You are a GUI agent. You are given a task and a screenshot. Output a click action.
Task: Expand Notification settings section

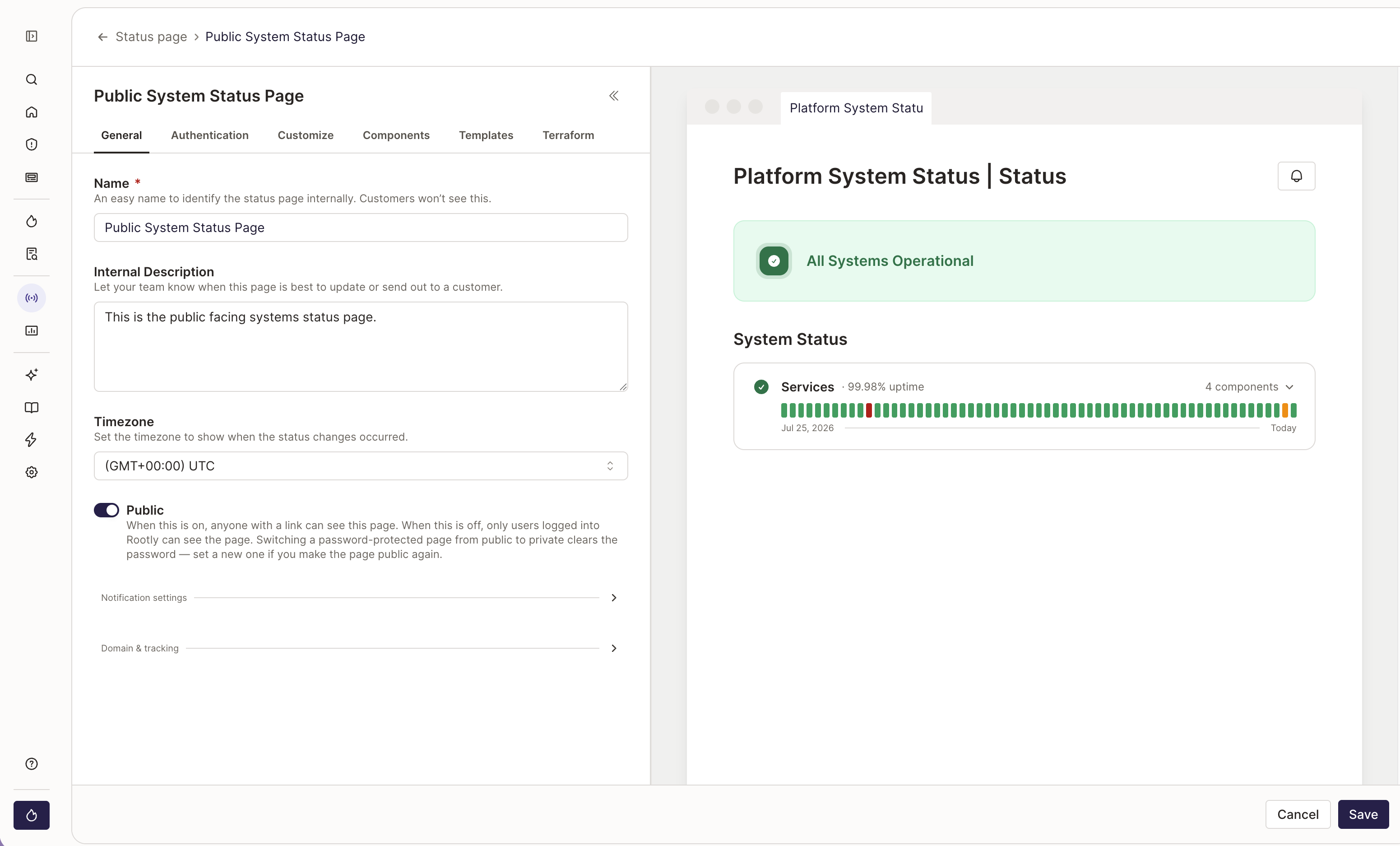(x=360, y=598)
